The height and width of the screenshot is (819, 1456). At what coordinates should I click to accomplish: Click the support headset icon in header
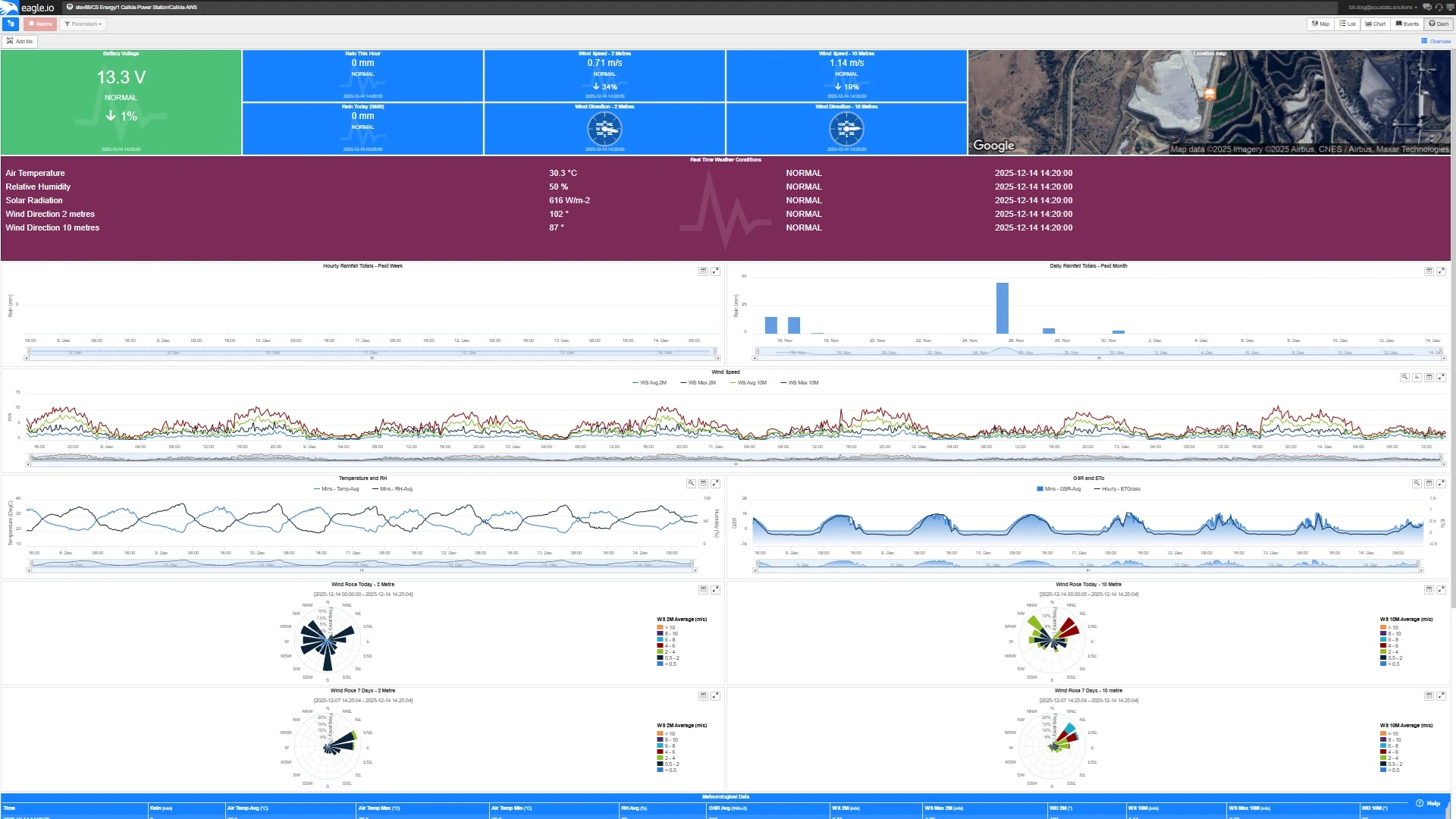click(x=1439, y=8)
